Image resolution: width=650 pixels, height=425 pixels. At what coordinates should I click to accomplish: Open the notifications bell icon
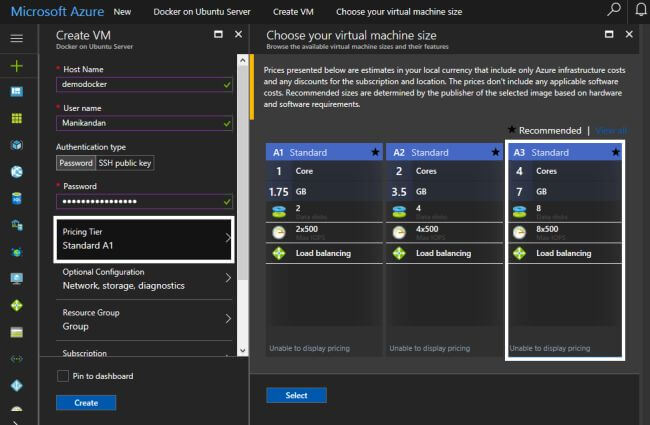[640, 11]
